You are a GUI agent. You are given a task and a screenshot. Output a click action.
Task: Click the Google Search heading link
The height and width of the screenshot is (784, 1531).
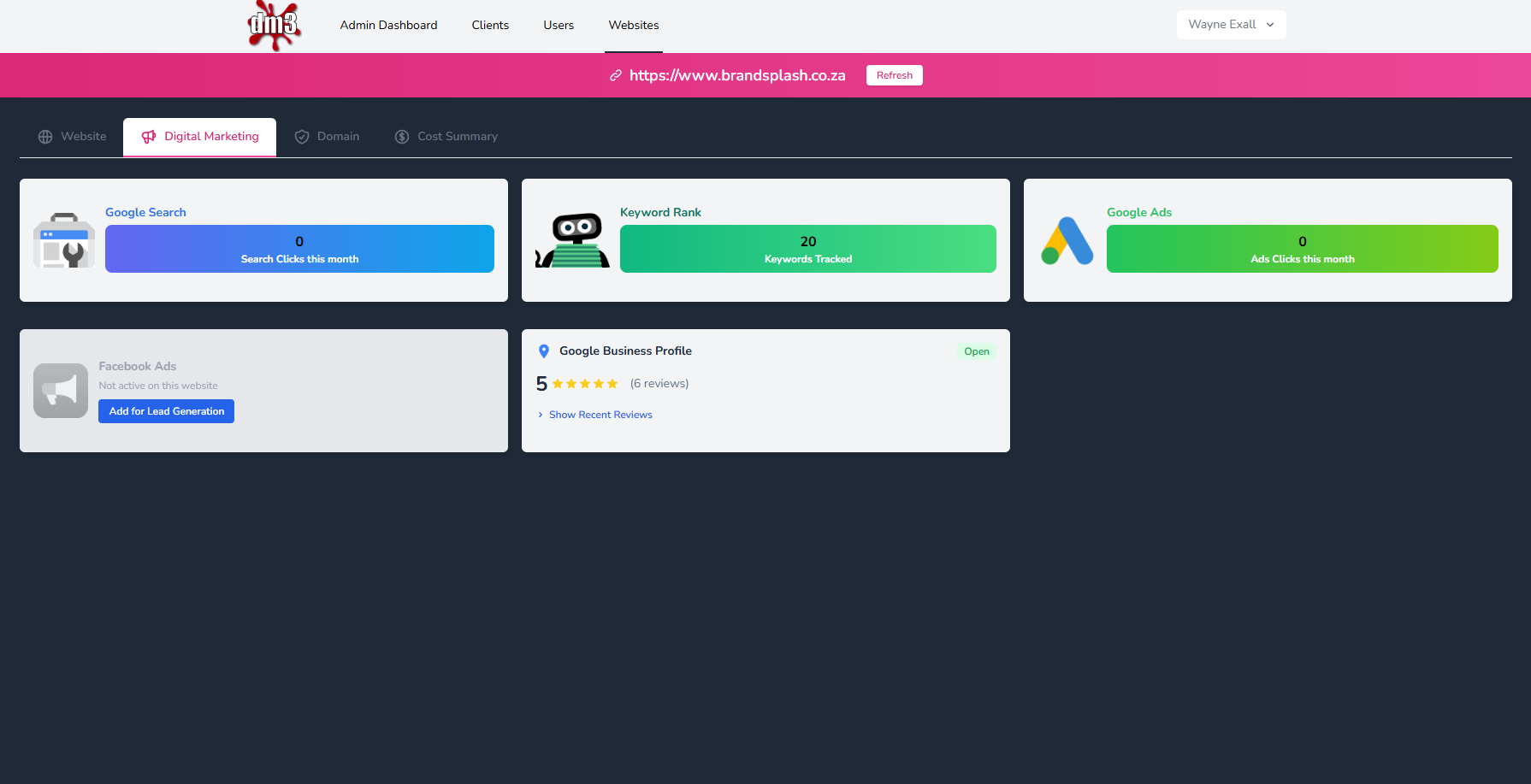pos(145,212)
